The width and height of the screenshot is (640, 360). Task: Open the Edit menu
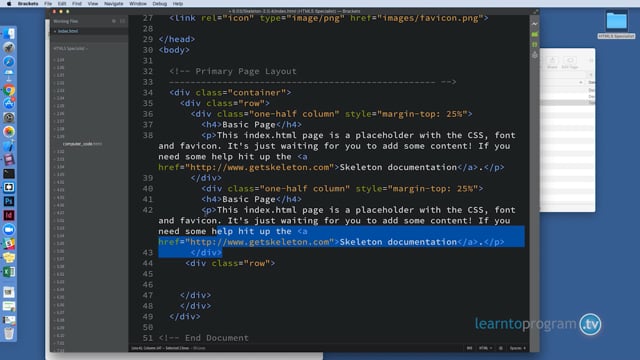point(62,4)
